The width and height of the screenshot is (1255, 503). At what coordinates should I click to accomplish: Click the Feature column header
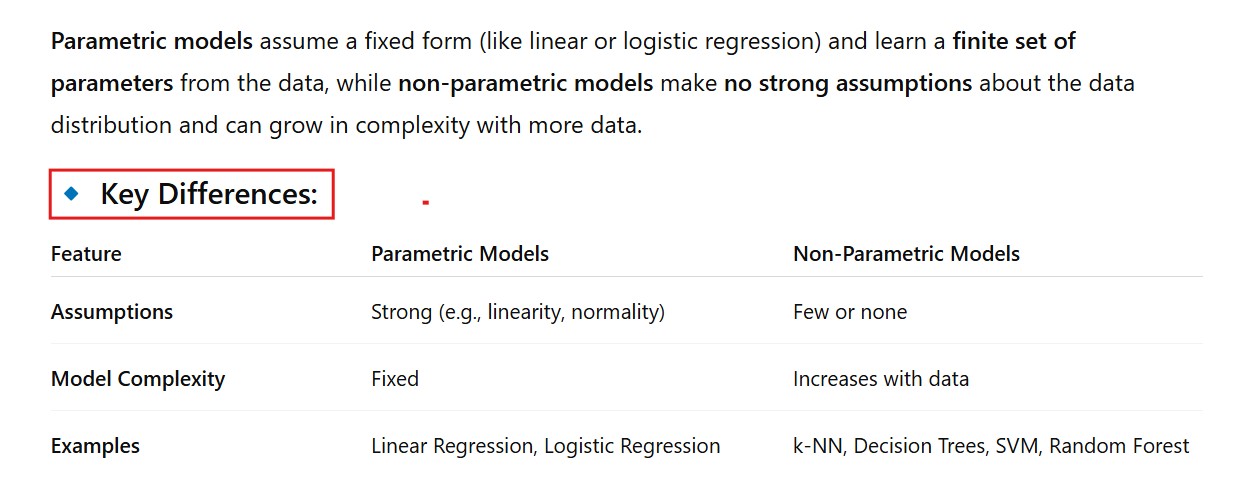86,254
